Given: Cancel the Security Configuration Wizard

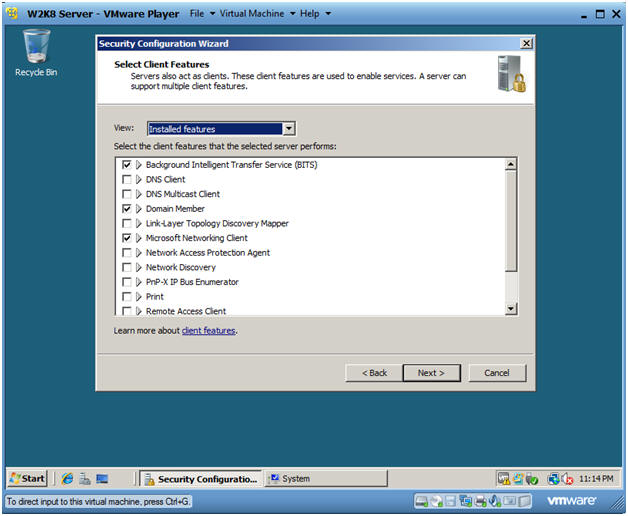Looking at the screenshot, I should 497,373.
